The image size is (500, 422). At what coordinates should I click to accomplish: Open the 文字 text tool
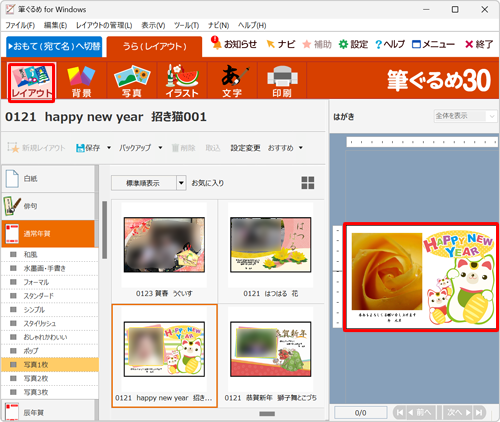[x=232, y=82]
